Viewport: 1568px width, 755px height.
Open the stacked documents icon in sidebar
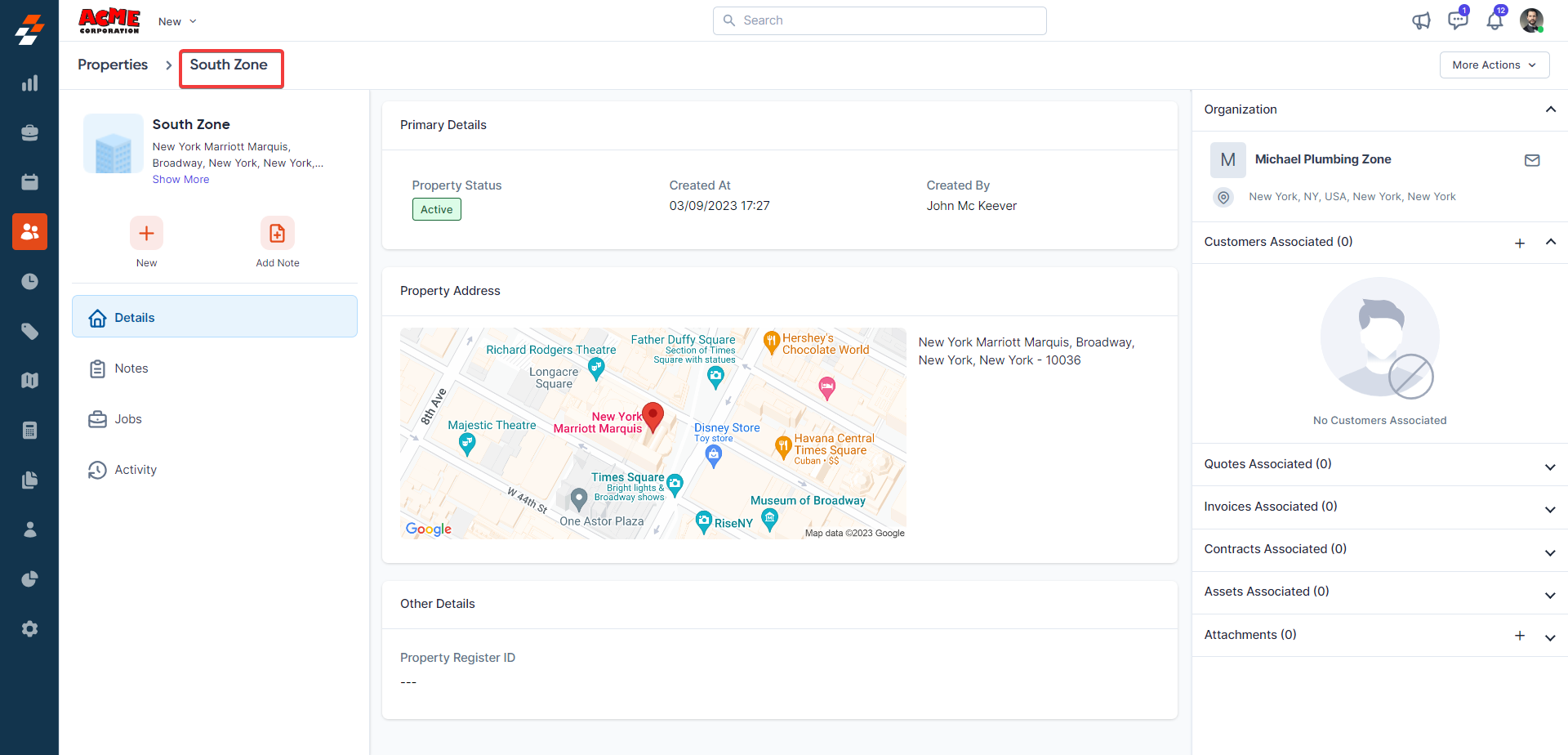[29, 480]
